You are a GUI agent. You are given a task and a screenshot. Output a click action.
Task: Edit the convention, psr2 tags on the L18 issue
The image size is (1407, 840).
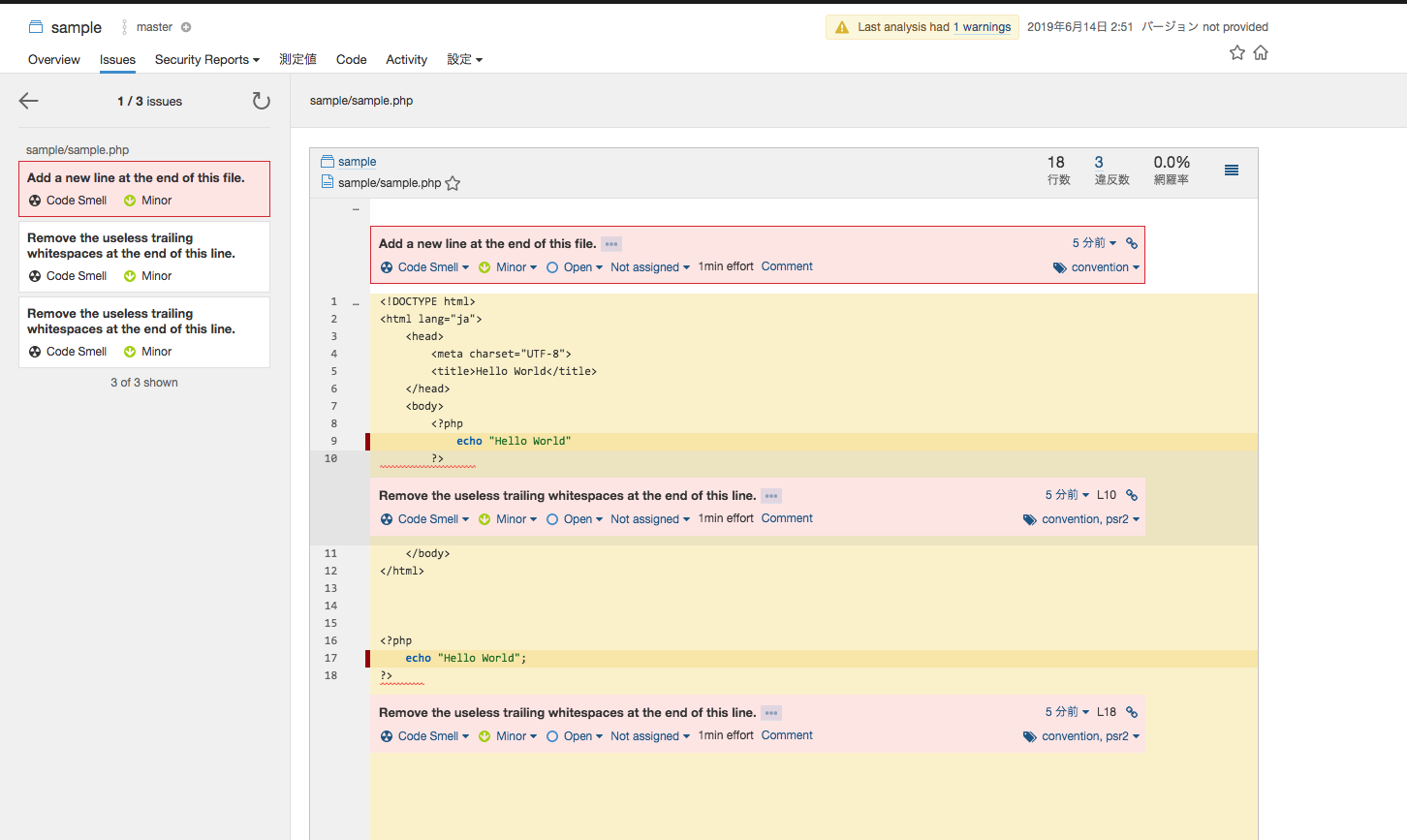coord(1081,736)
